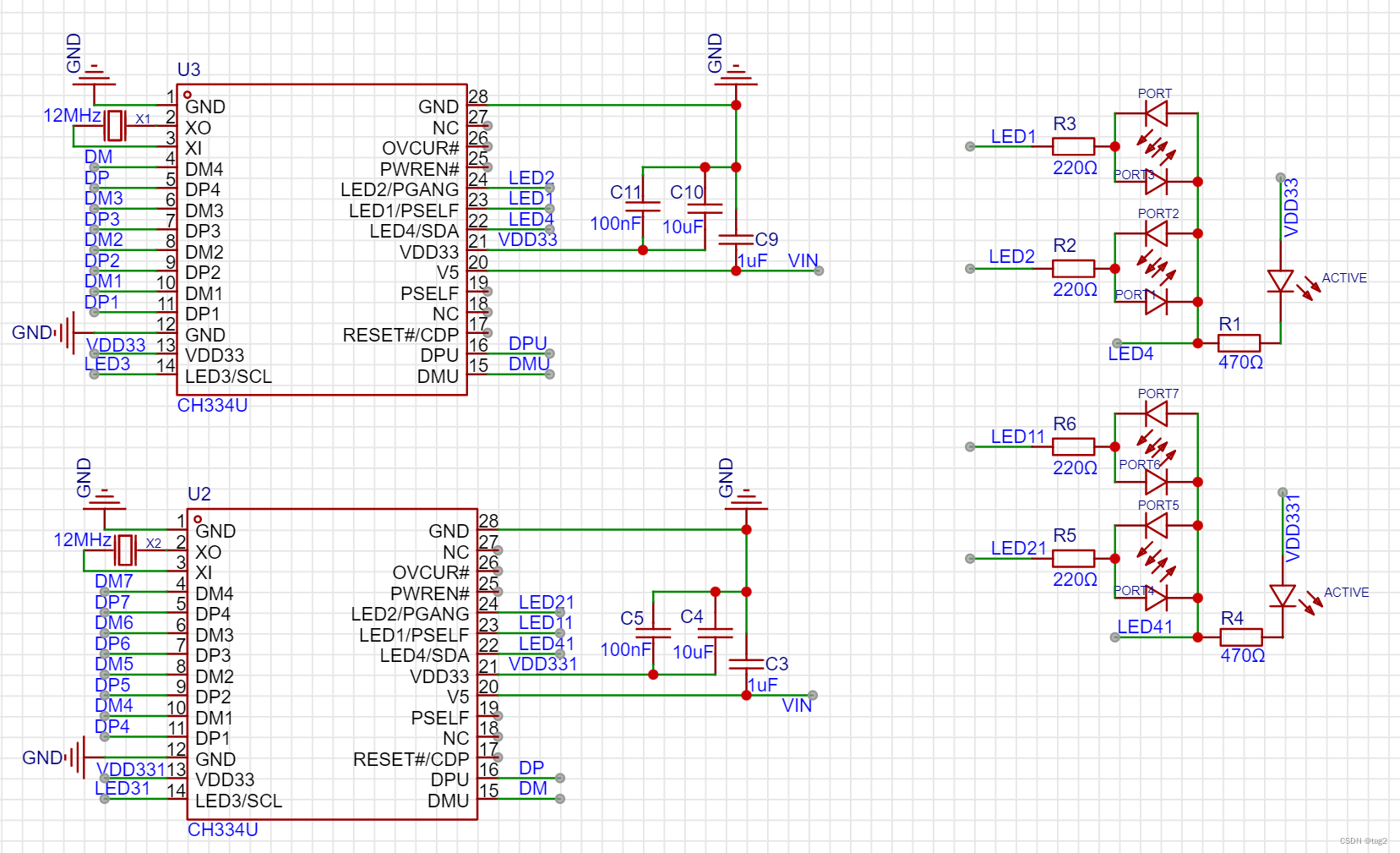Select capacitor C11 100nF symbol
The height and width of the screenshot is (853, 1400).
pyautogui.click(x=643, y=208)
